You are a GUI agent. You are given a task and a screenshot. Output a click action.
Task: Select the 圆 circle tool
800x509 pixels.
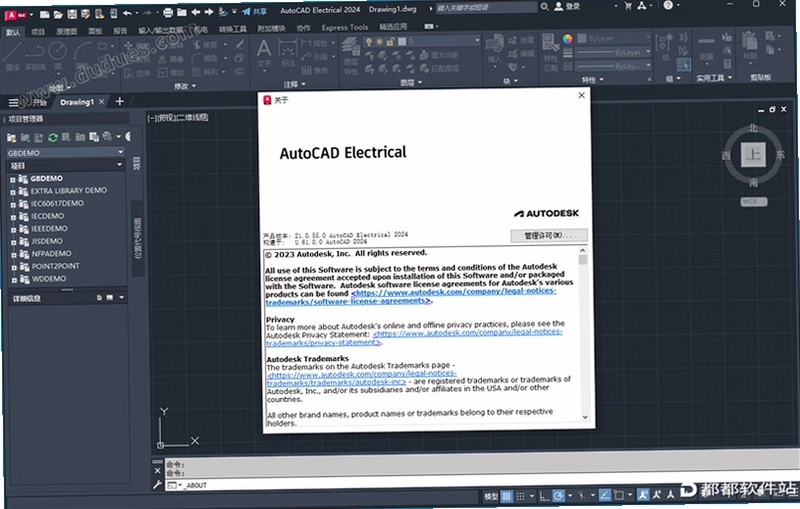pyautogui.click(x=58, y=55)
